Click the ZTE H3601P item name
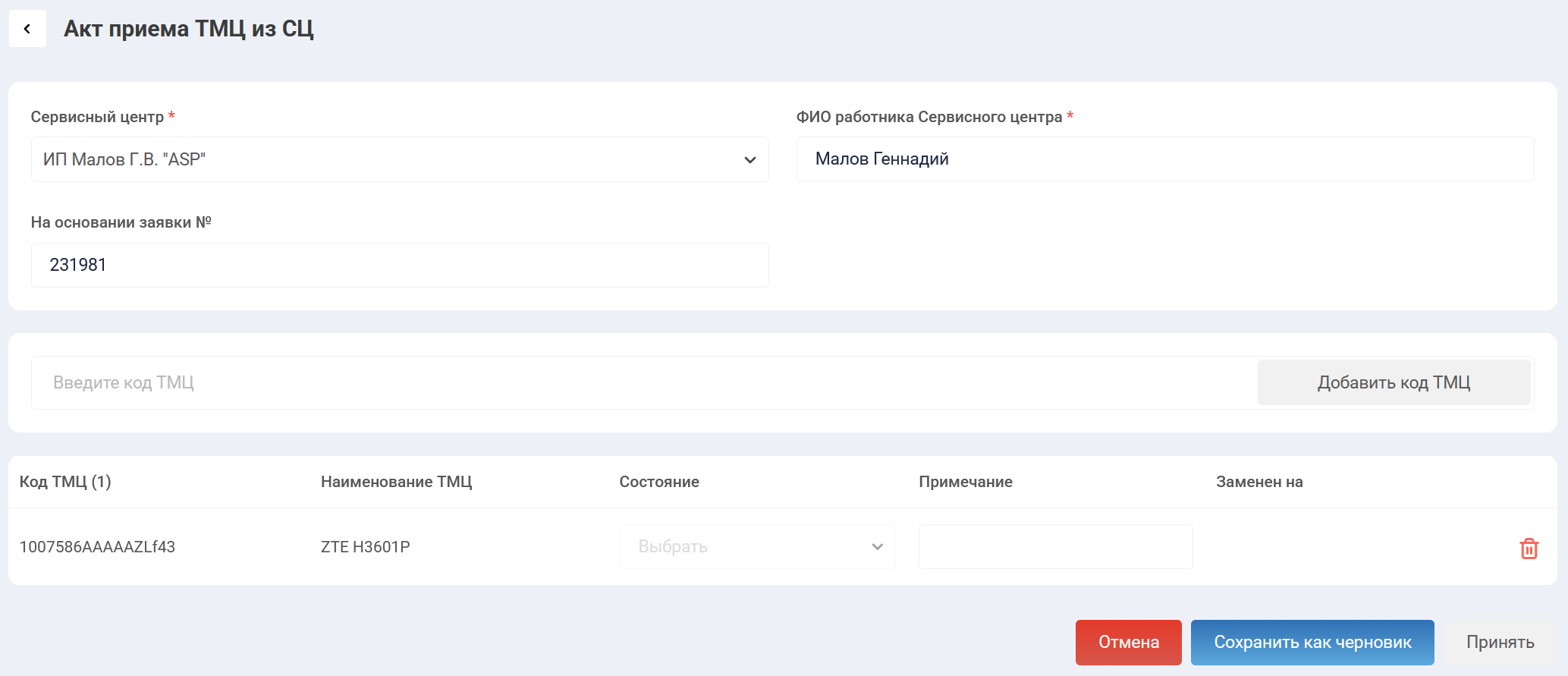This screenshot has width=1568, height=676. (x=365, y=547)
